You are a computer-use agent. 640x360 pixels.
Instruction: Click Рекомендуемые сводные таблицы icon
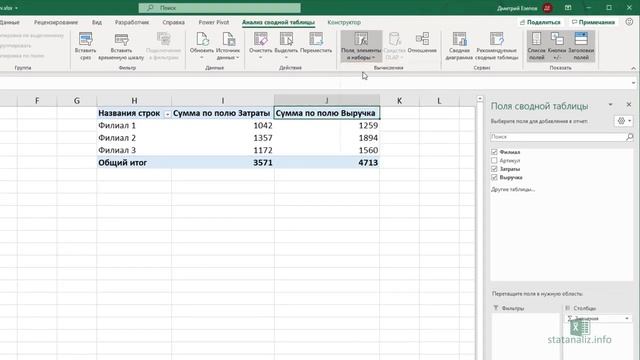[x=496, y=39]
